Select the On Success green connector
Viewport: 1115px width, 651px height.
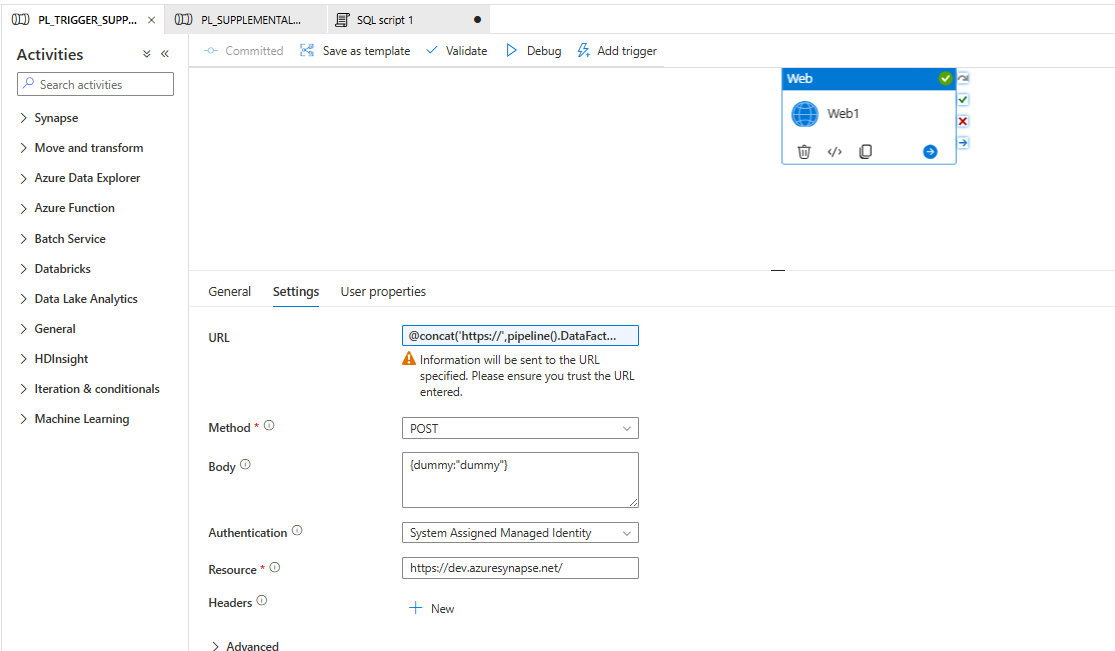963,100
